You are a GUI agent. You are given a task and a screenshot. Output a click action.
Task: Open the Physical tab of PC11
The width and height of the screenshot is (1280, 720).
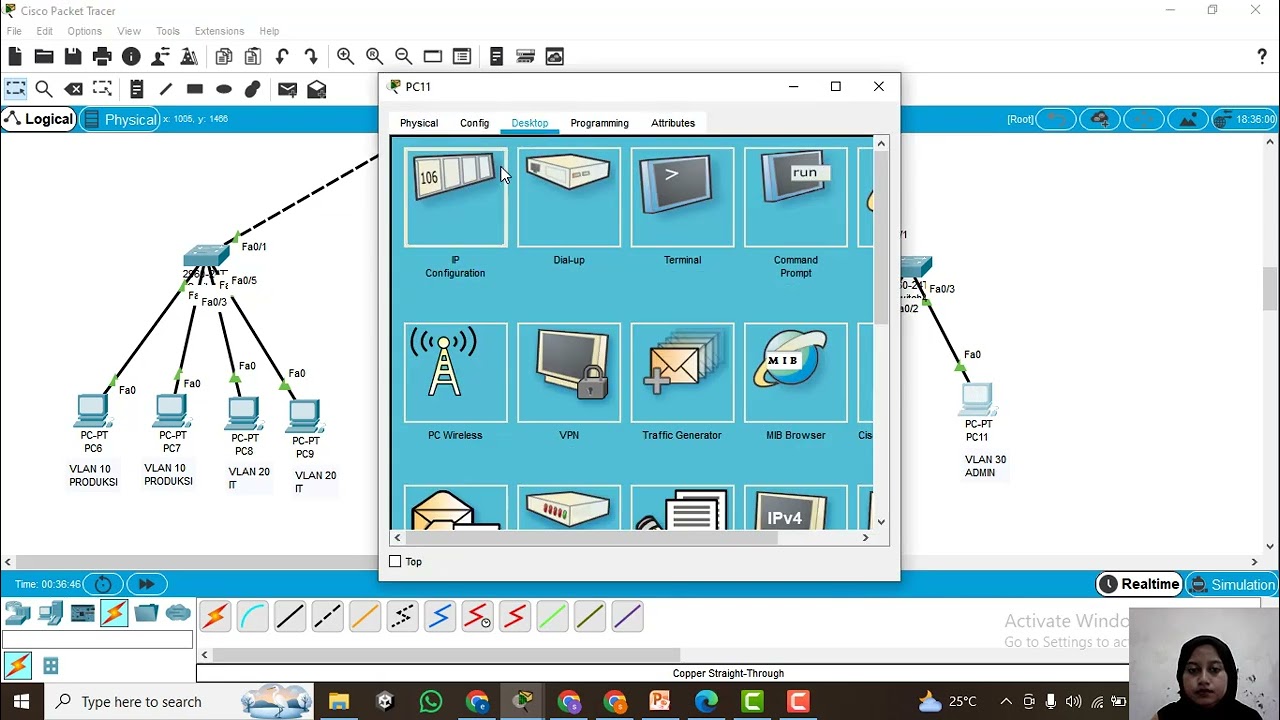[x=419, y=123]
